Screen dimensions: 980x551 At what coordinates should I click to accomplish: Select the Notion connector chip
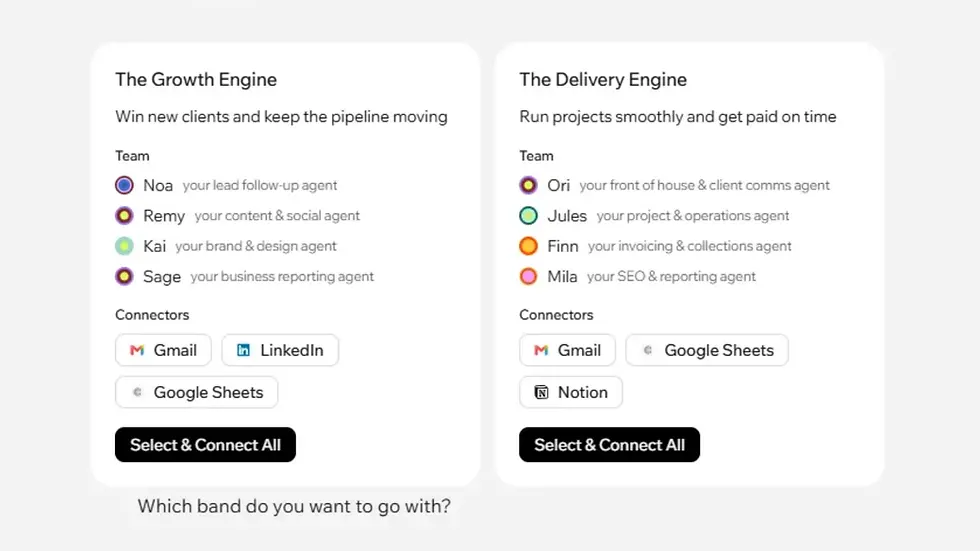click(571, 392)
